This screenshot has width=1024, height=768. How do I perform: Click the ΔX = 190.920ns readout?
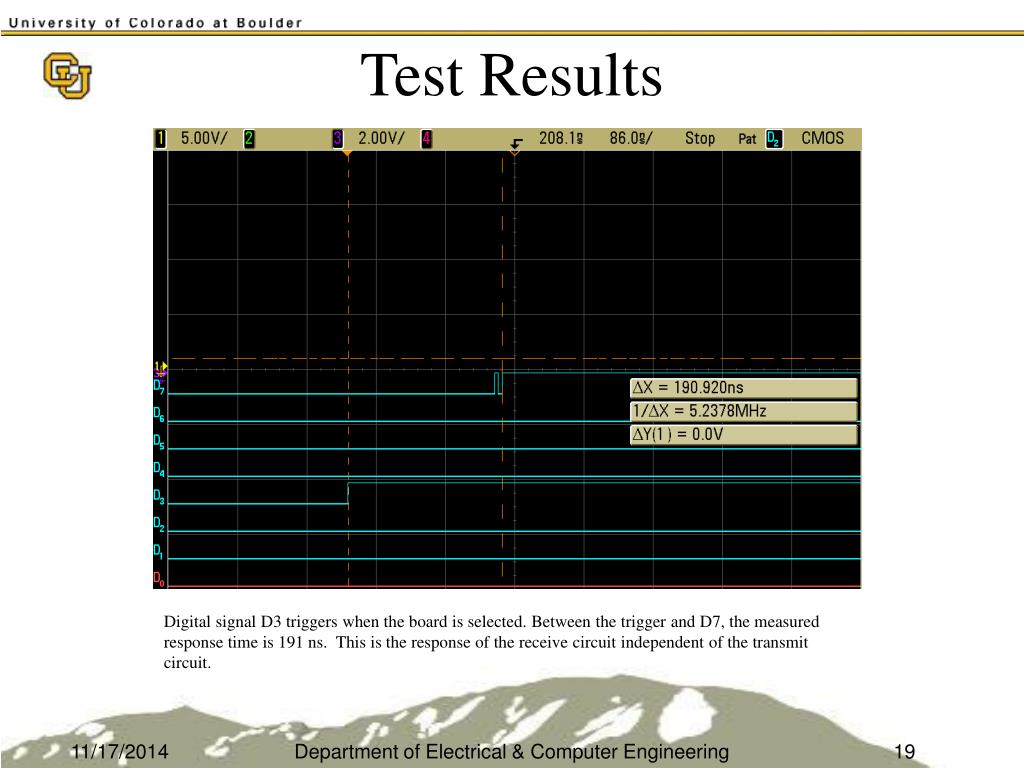(x=743, y=388)
